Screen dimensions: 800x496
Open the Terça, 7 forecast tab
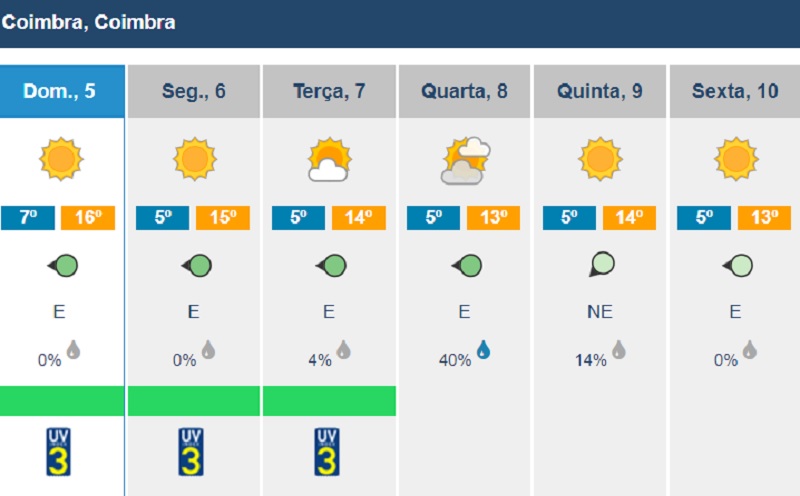click(329, 91)
